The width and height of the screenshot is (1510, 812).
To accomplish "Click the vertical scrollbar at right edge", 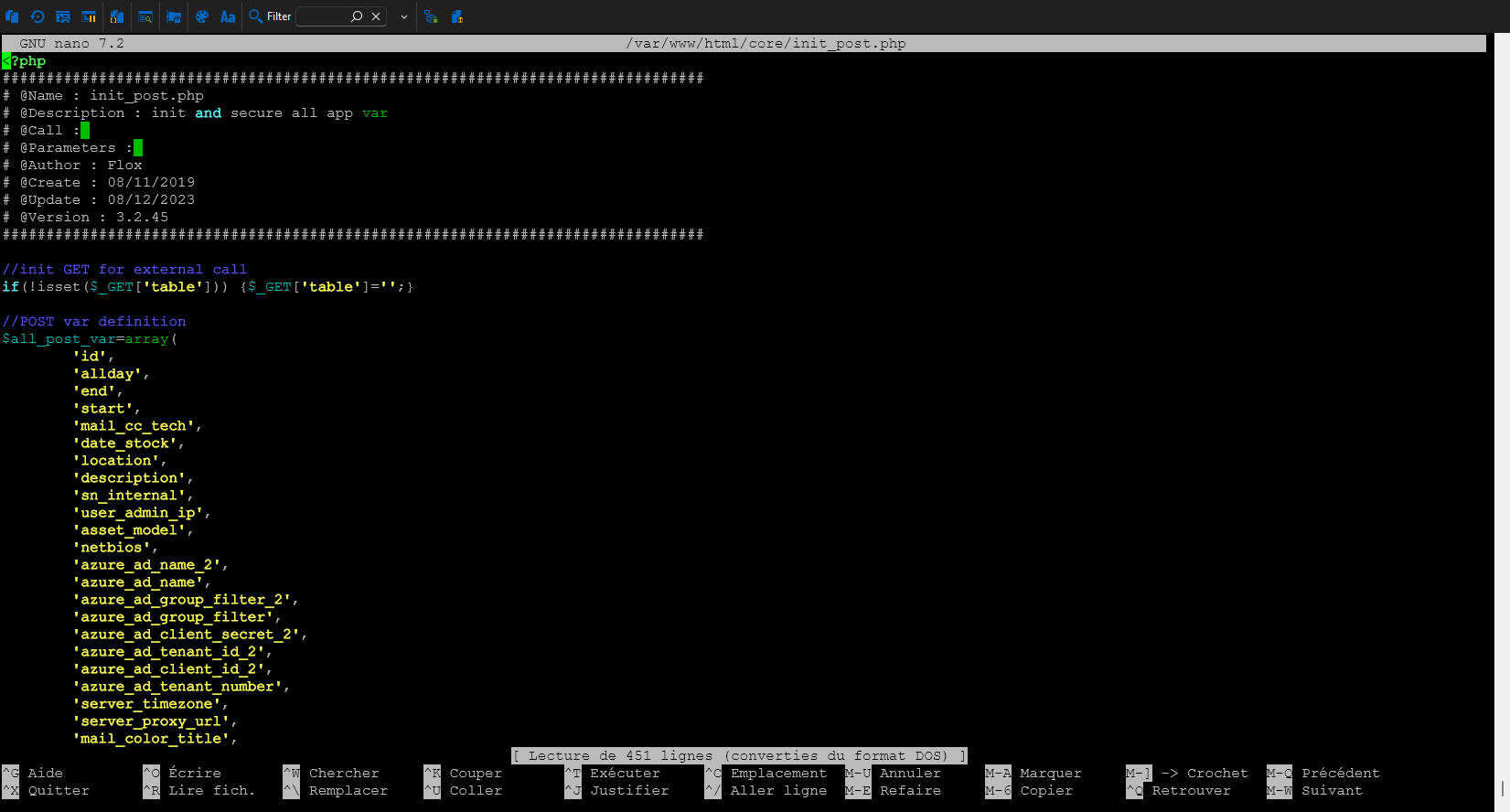I will (1502, 421).
